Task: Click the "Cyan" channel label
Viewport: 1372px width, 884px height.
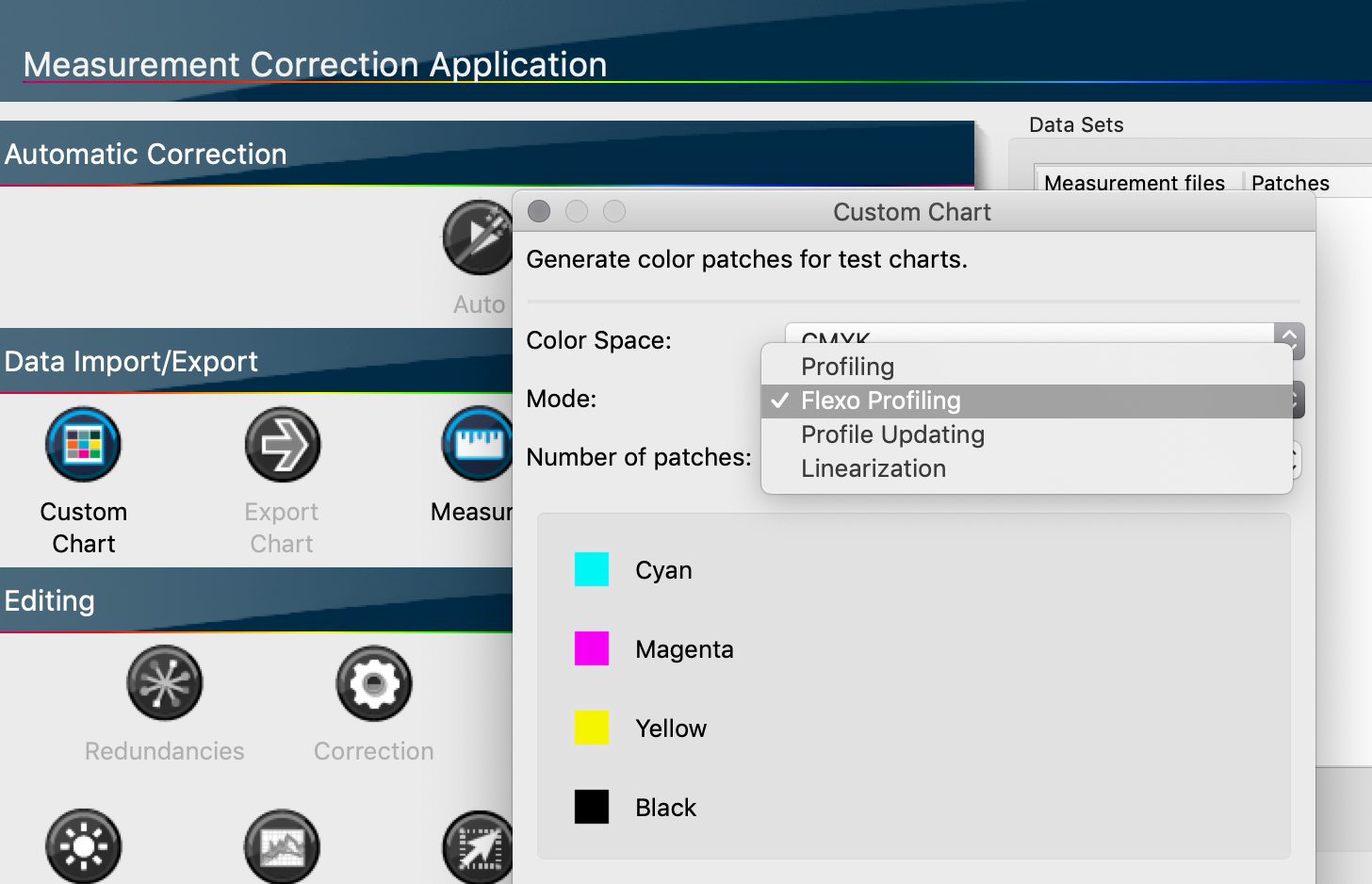Action: (663, 570)
